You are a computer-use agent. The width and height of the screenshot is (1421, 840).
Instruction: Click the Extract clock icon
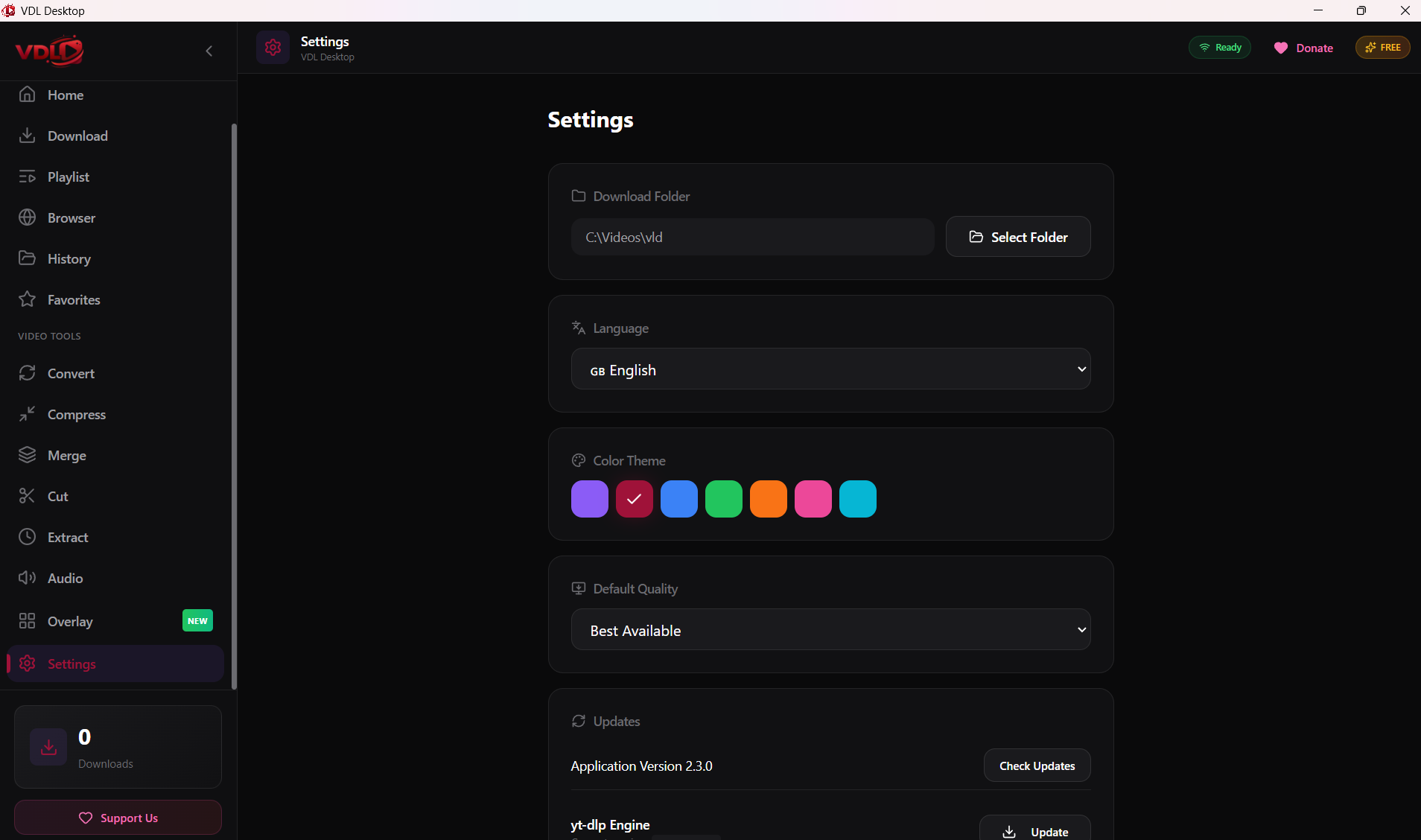click(x=28, y=537)
